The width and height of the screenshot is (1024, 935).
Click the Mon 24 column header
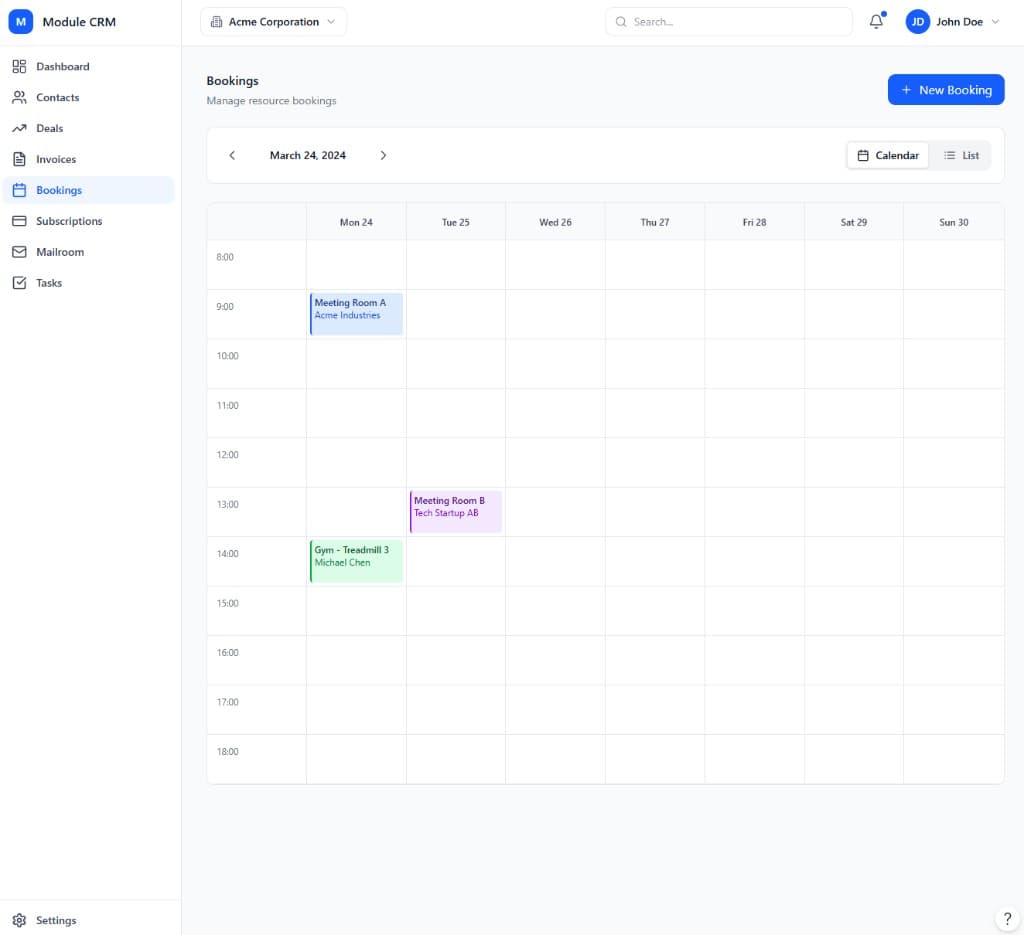click(x=357, y=222)
